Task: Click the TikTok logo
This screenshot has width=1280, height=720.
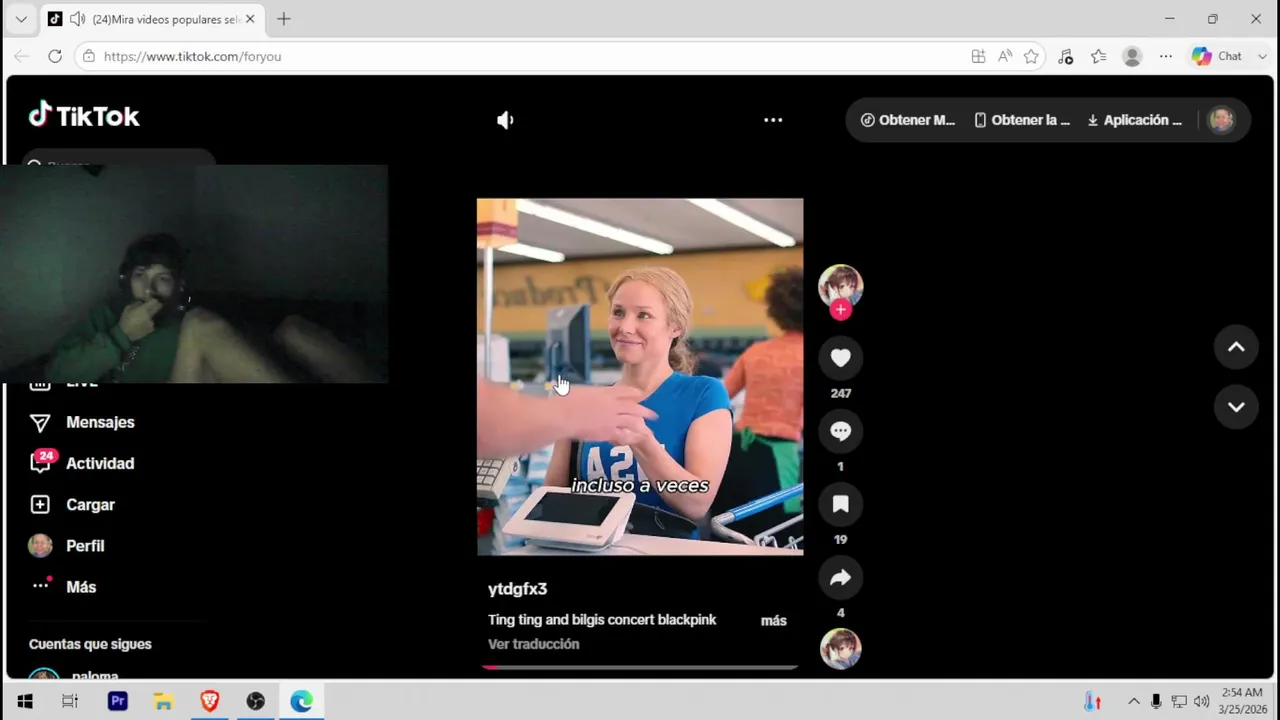Action: coord(84,116)
